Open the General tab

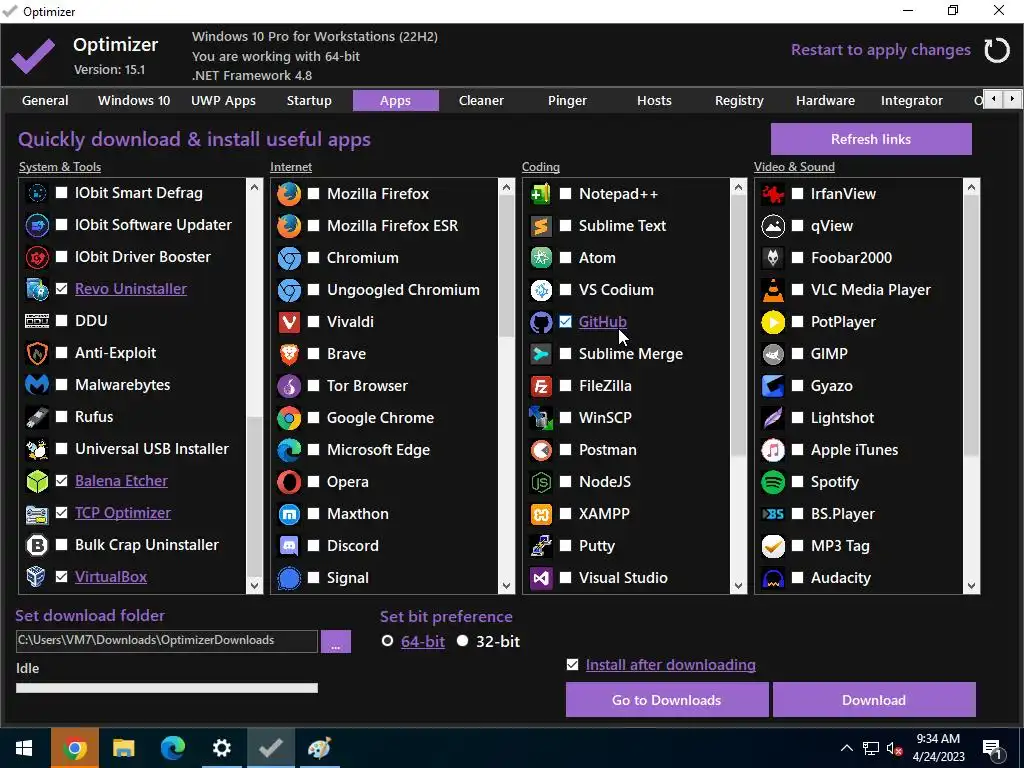[45, 101]
